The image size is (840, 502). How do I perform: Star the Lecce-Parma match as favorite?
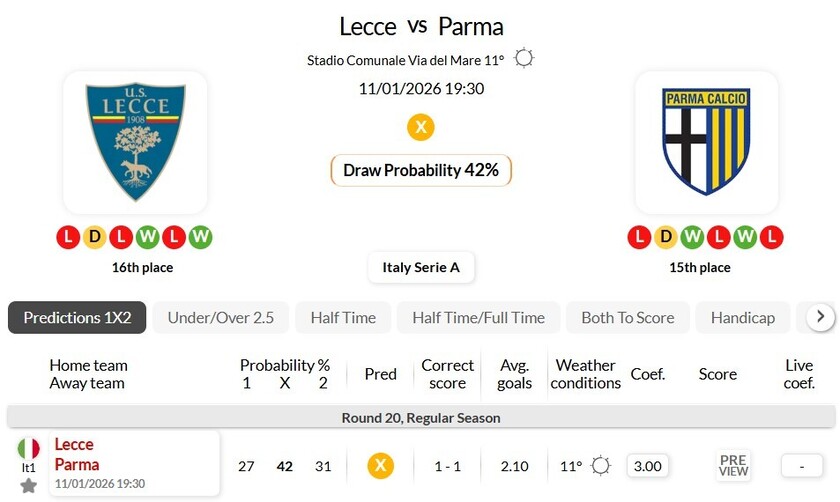click(x=28, y=485)
